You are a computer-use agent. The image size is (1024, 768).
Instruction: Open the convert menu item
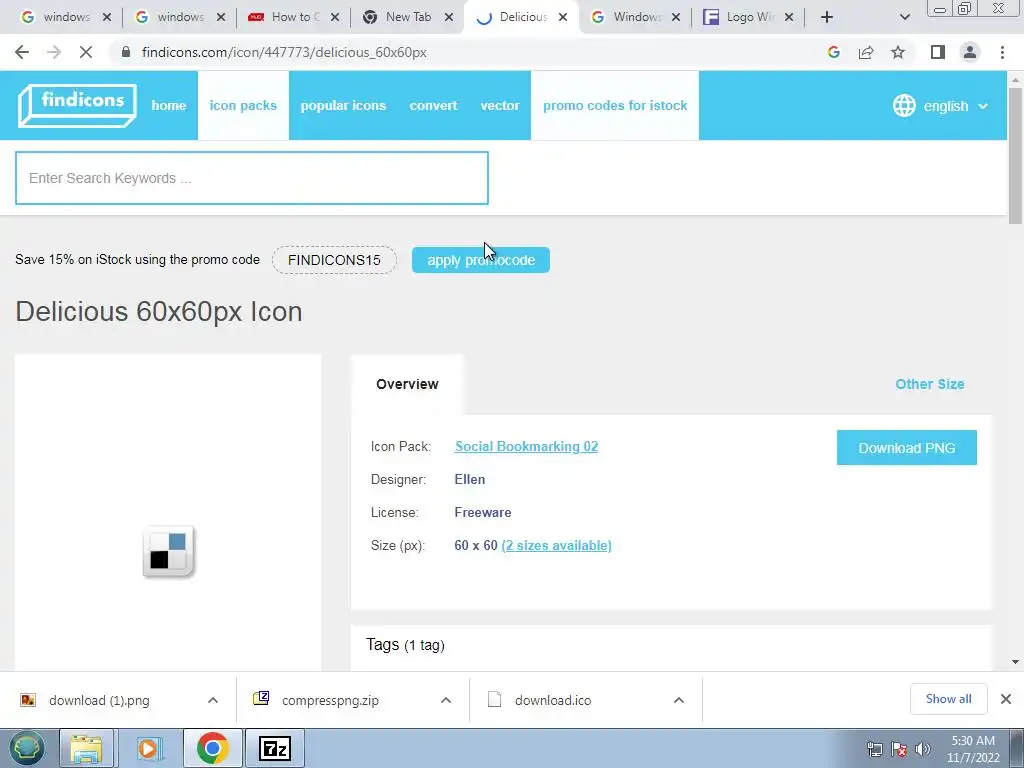pos(433,105)
